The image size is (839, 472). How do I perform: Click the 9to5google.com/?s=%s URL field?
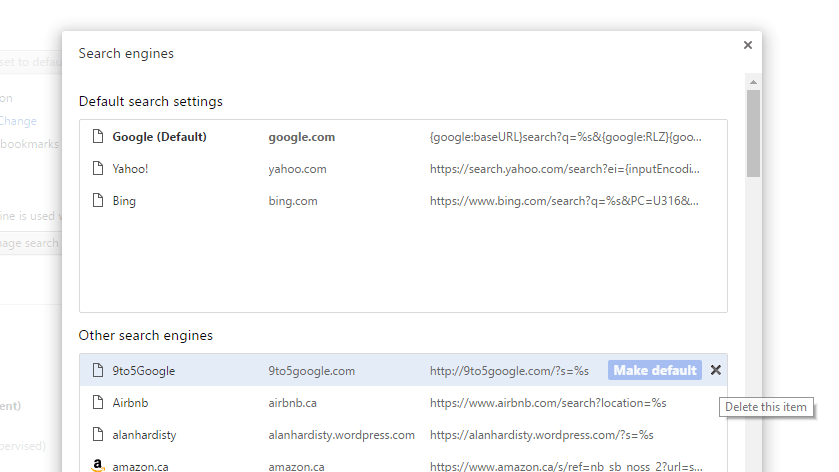(509, 371)
